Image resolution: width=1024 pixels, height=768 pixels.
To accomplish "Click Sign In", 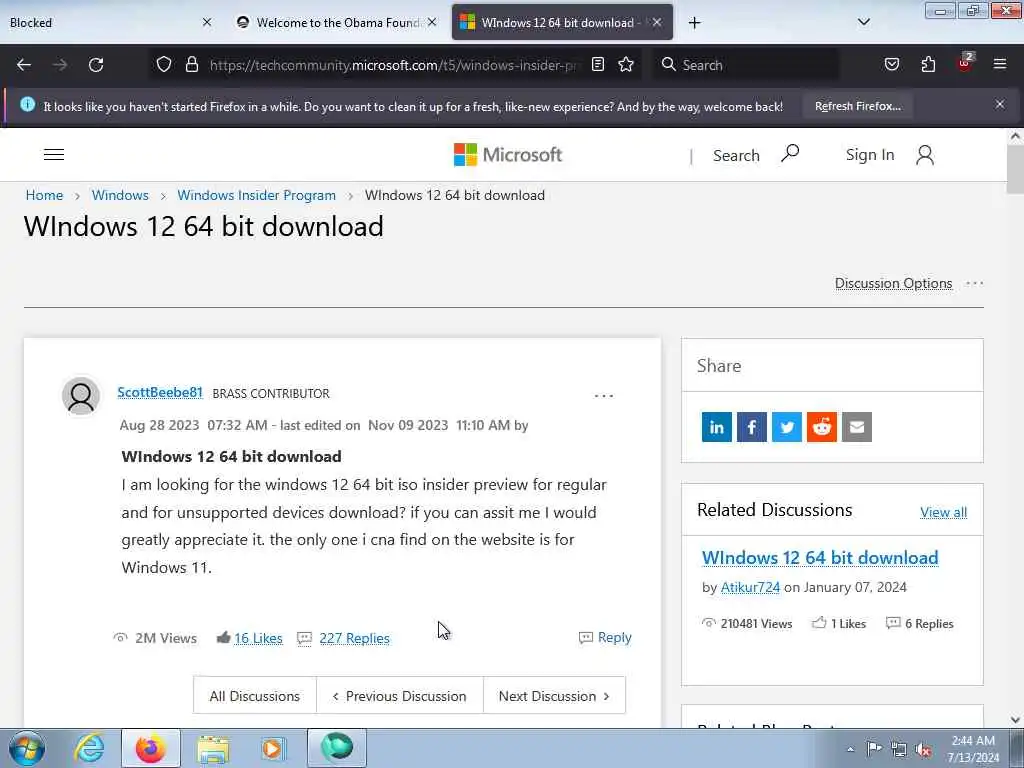I will tap(869, 155).
